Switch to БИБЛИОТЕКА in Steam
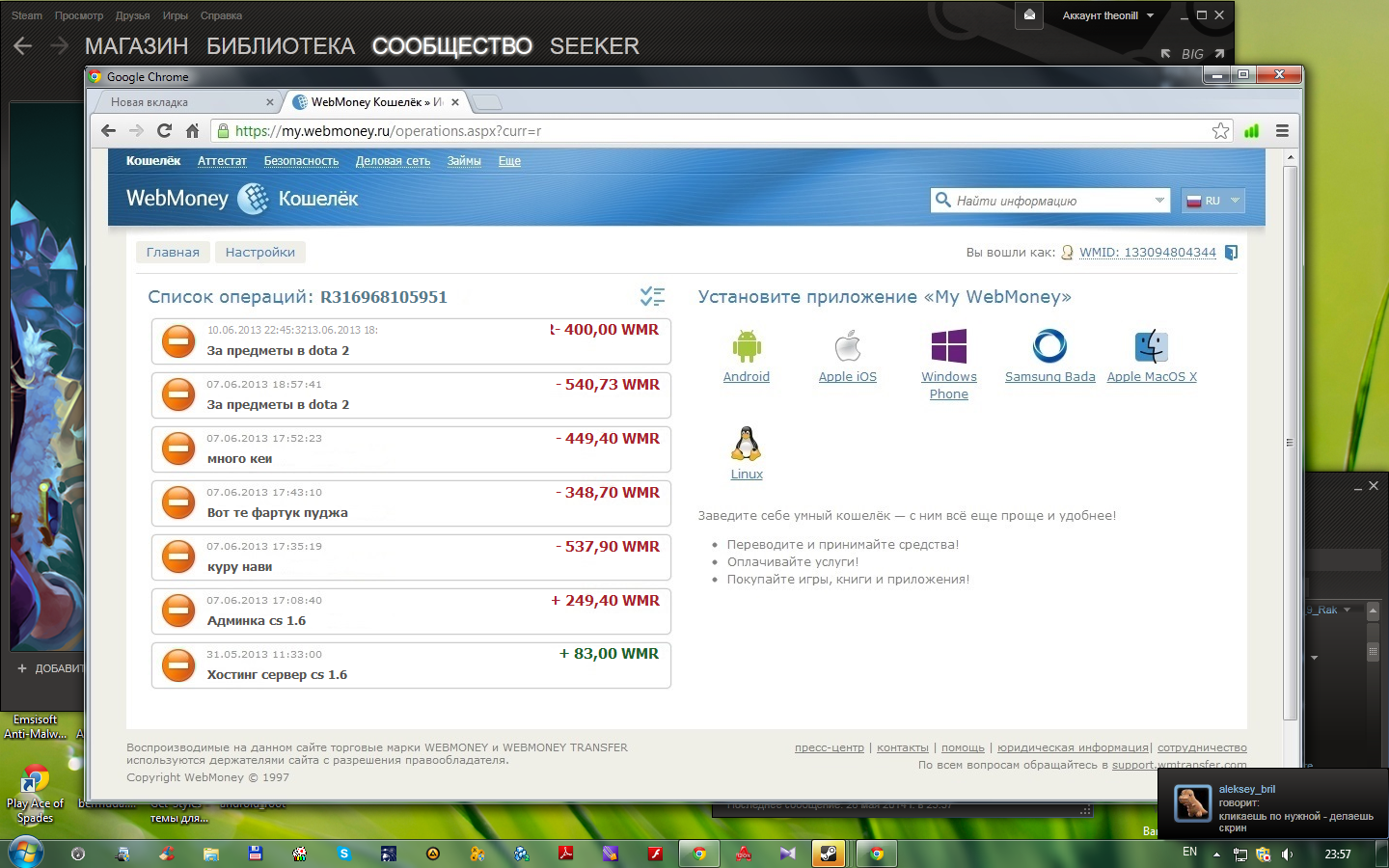This screenshot has height=868, width=1389. point(281,46)
